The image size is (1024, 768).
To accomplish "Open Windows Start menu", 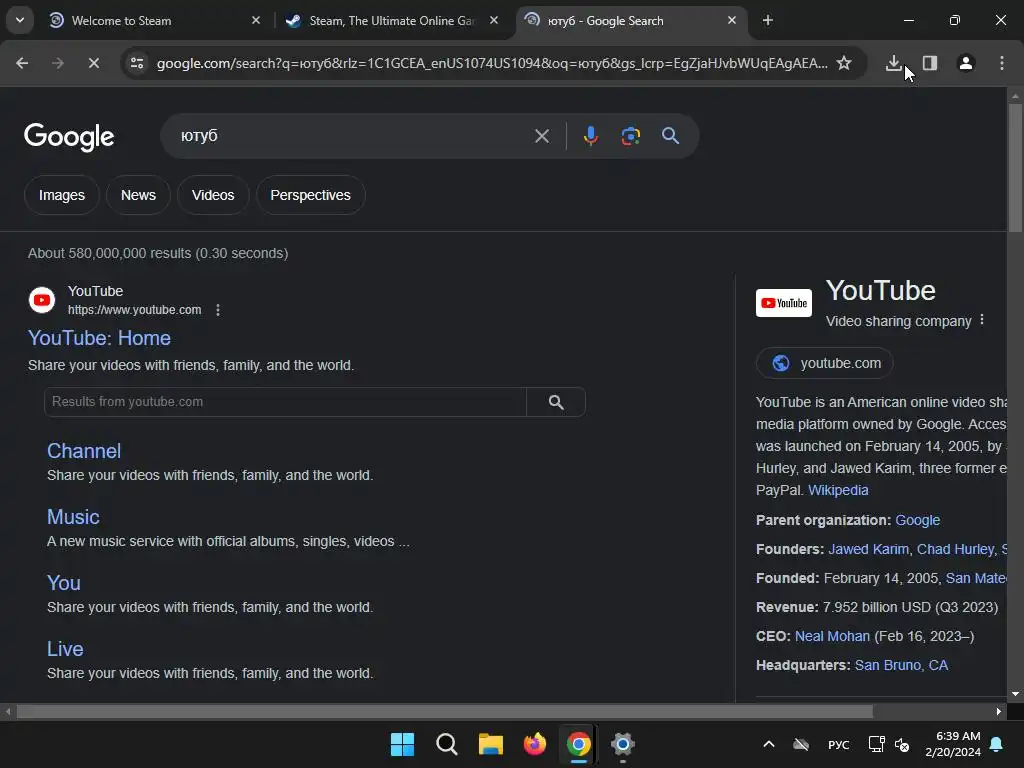I will pos(402,744).
